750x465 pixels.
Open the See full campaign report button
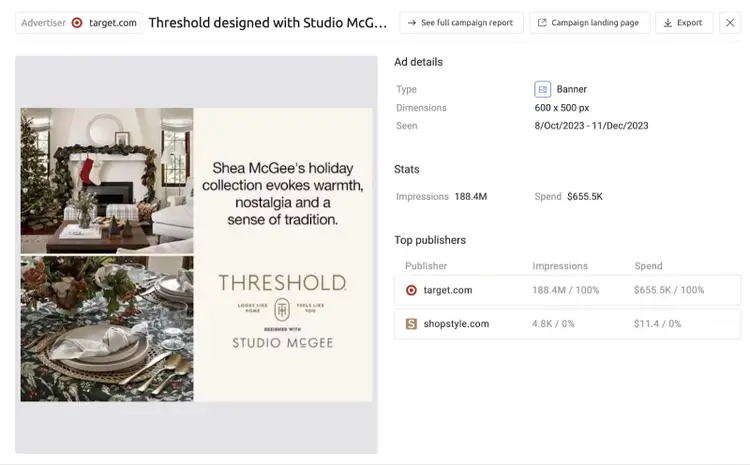point(461,22)
